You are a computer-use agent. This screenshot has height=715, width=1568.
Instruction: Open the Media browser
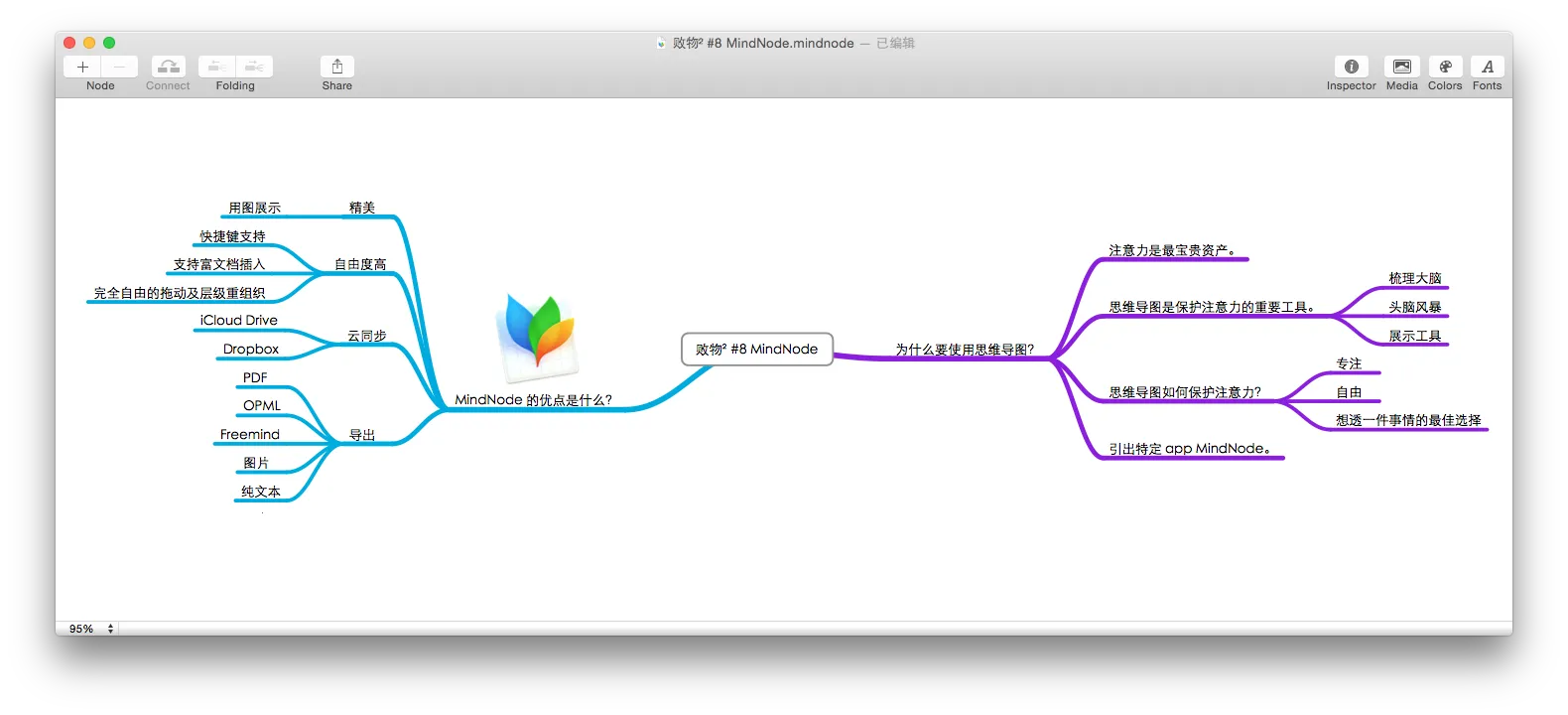point(1401,67)
